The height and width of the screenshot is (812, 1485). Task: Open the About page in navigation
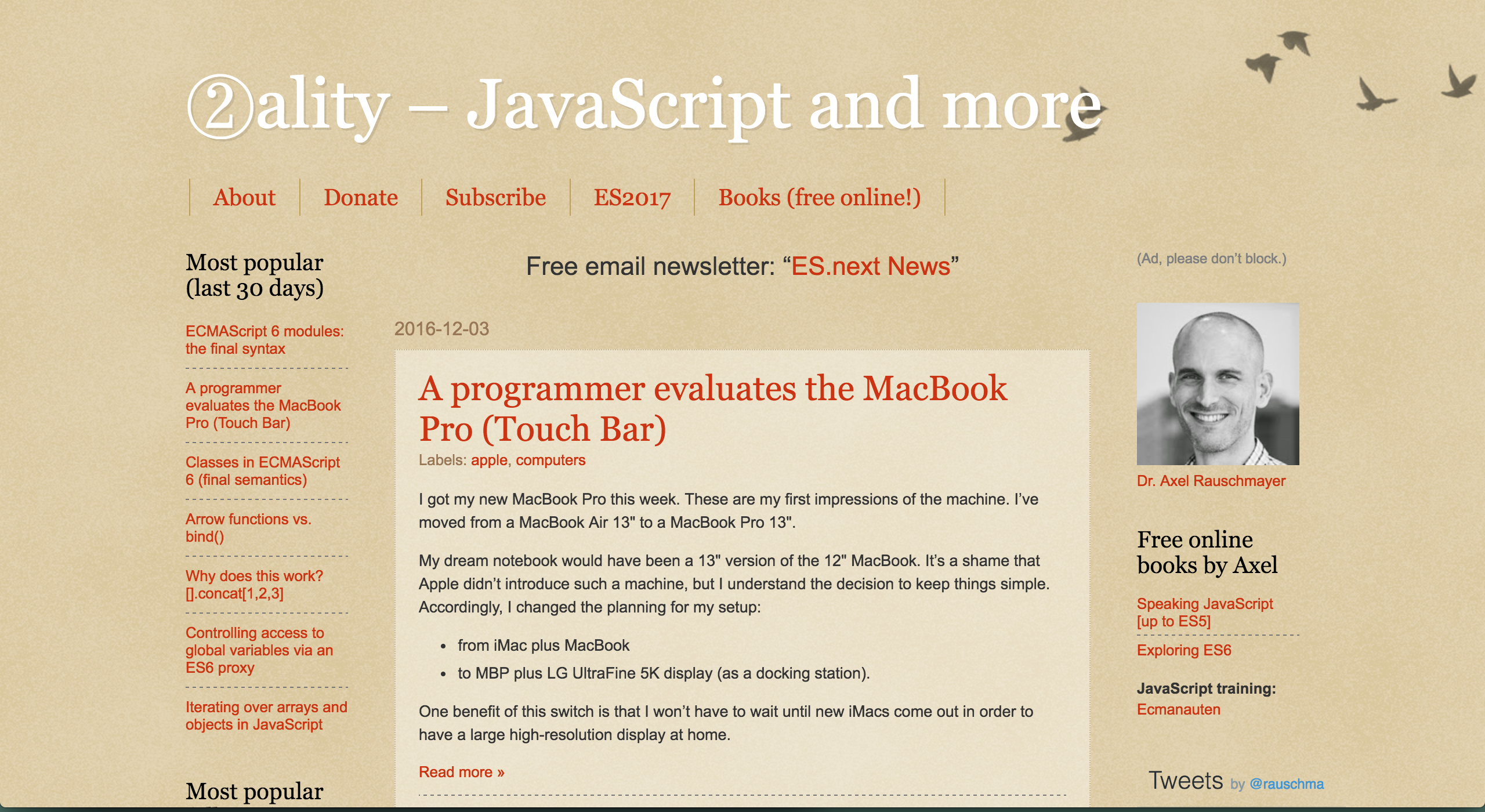(244, 198)
